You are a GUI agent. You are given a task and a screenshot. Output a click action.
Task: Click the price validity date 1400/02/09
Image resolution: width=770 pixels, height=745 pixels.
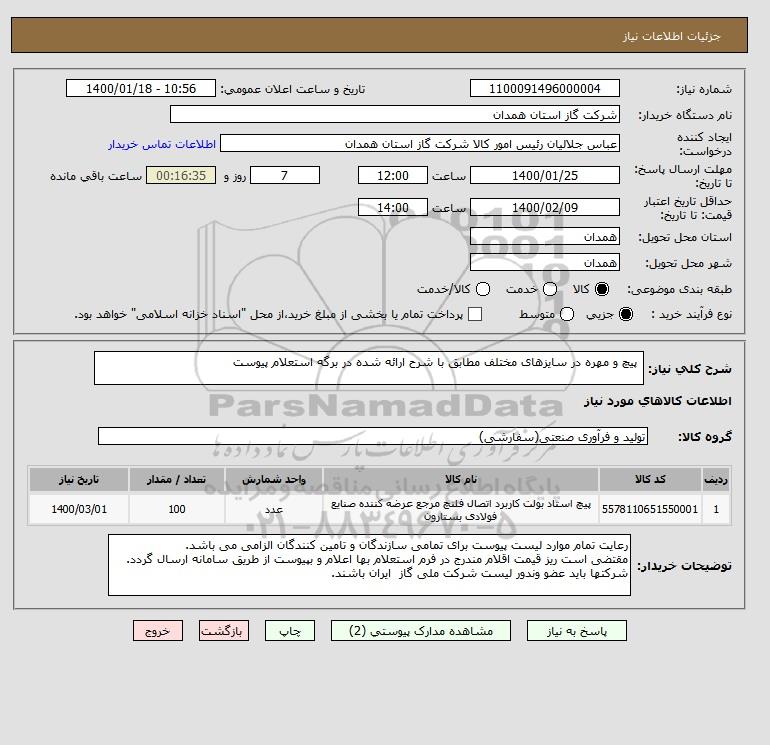point(545,207)
